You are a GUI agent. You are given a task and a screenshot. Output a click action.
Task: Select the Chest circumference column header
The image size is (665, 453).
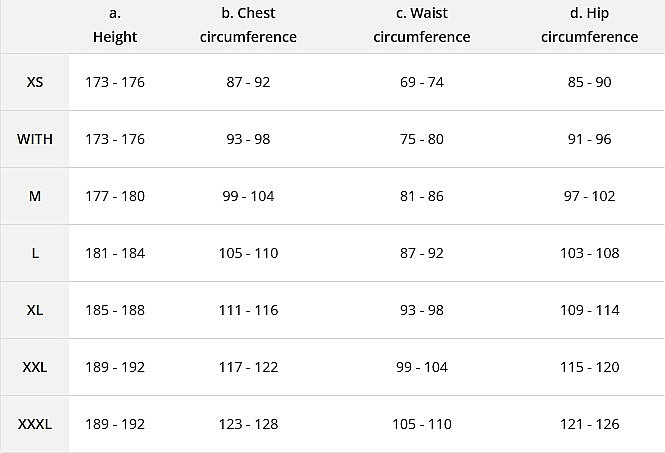[248, 25]
